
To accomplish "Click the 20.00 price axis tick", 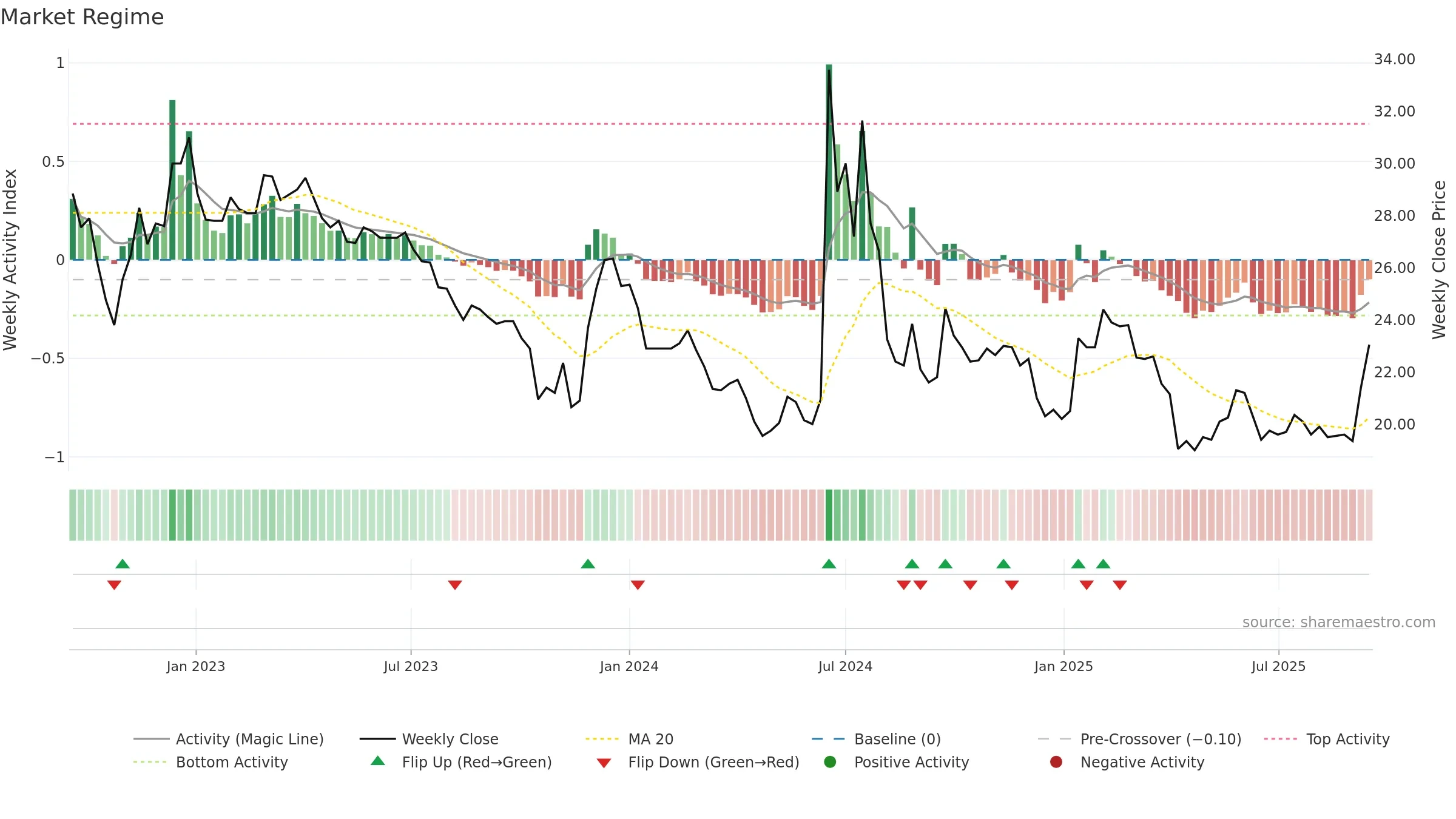I will 1394,425.
